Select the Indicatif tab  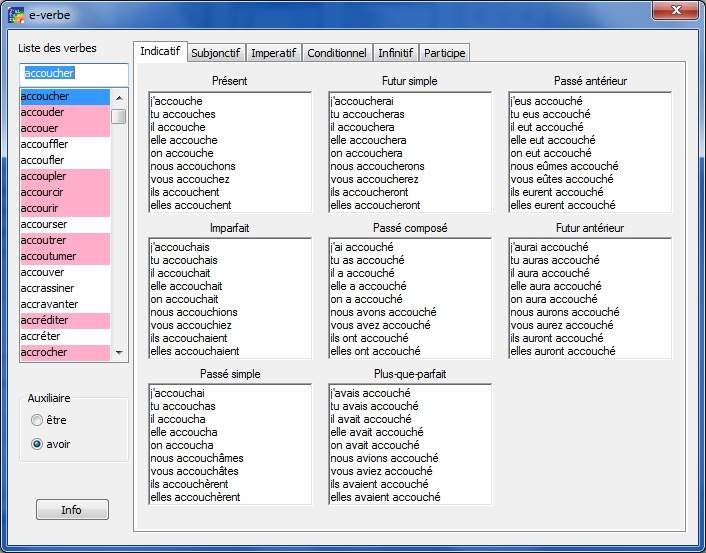point(160,51)
